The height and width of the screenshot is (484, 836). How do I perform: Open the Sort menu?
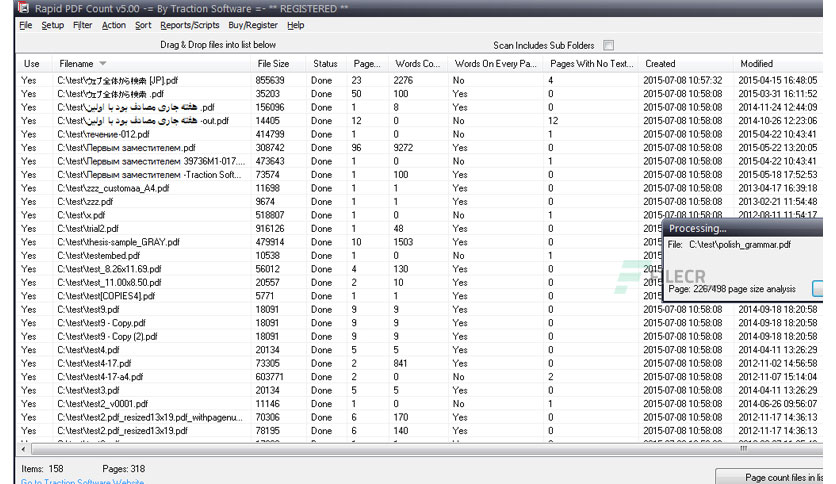point(143,25)
